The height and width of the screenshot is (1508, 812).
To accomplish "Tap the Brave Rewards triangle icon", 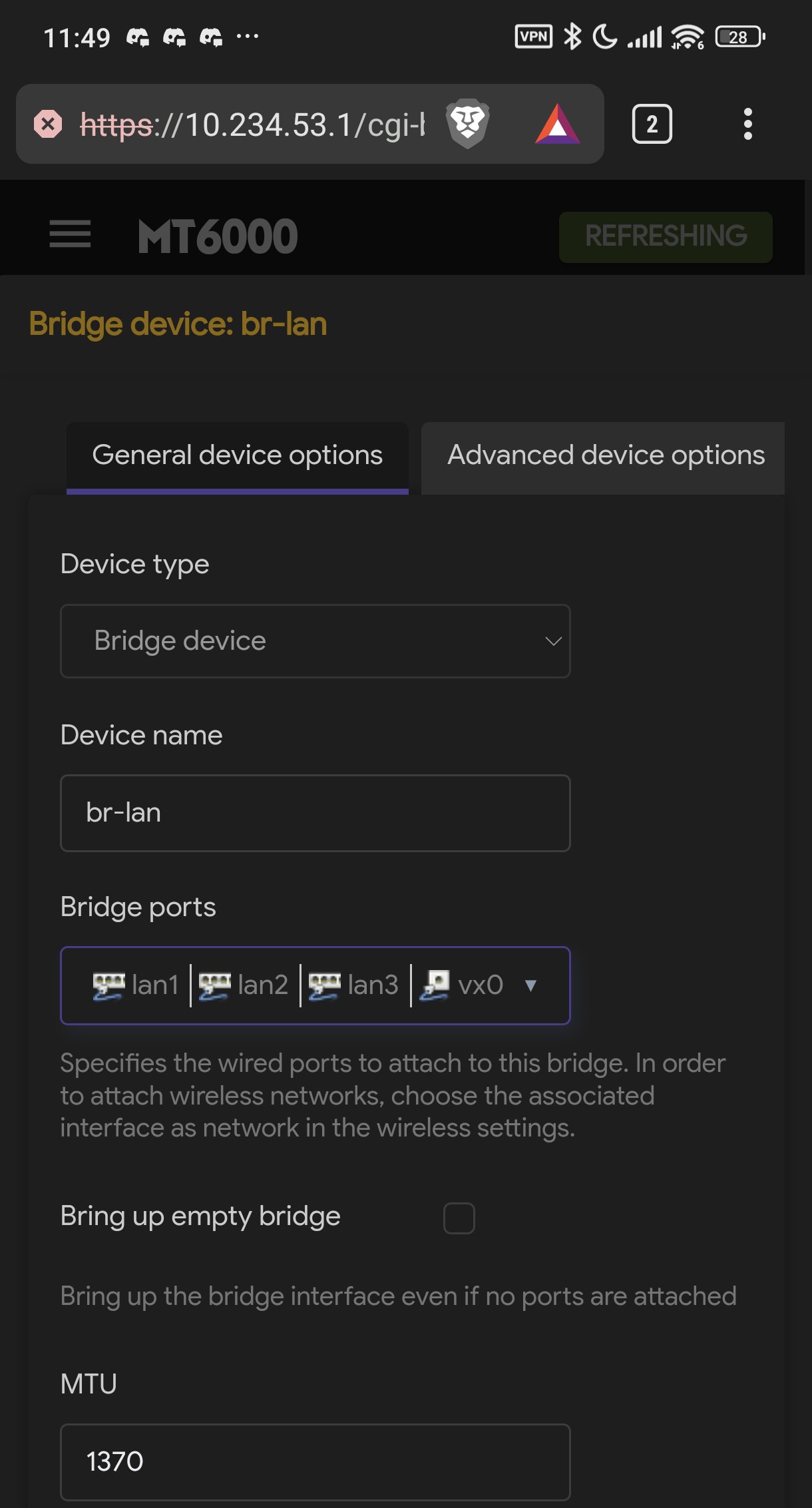I will [x=557, y=125].
